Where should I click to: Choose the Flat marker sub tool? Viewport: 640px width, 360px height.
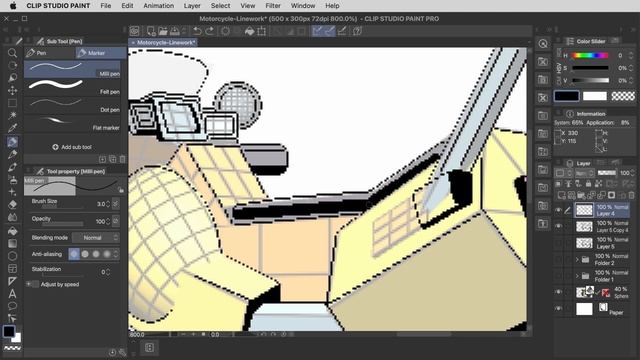pos(72,123)
